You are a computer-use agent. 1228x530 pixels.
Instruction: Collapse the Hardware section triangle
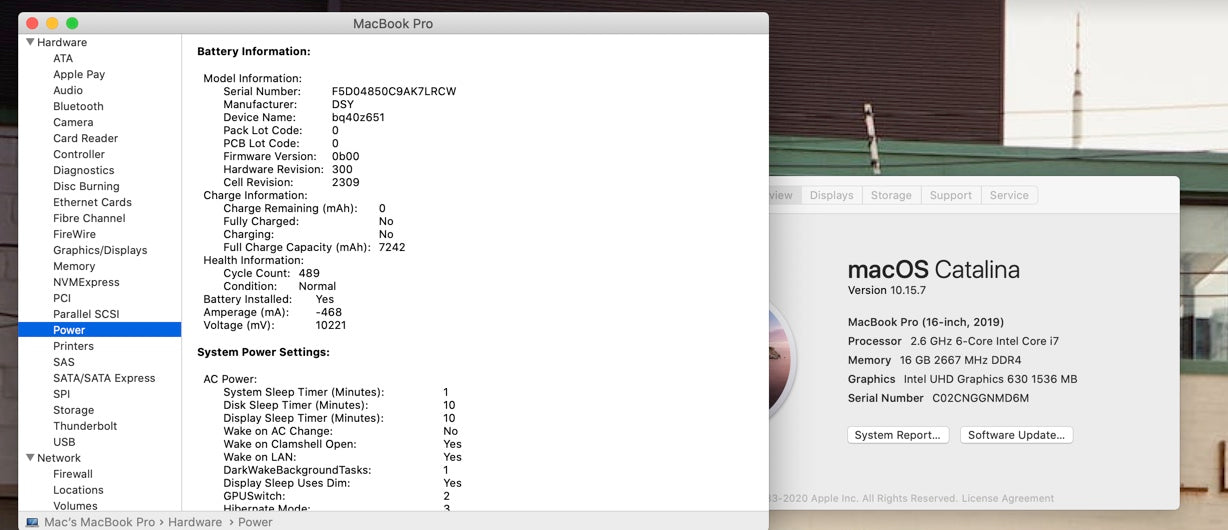[30, 42]
